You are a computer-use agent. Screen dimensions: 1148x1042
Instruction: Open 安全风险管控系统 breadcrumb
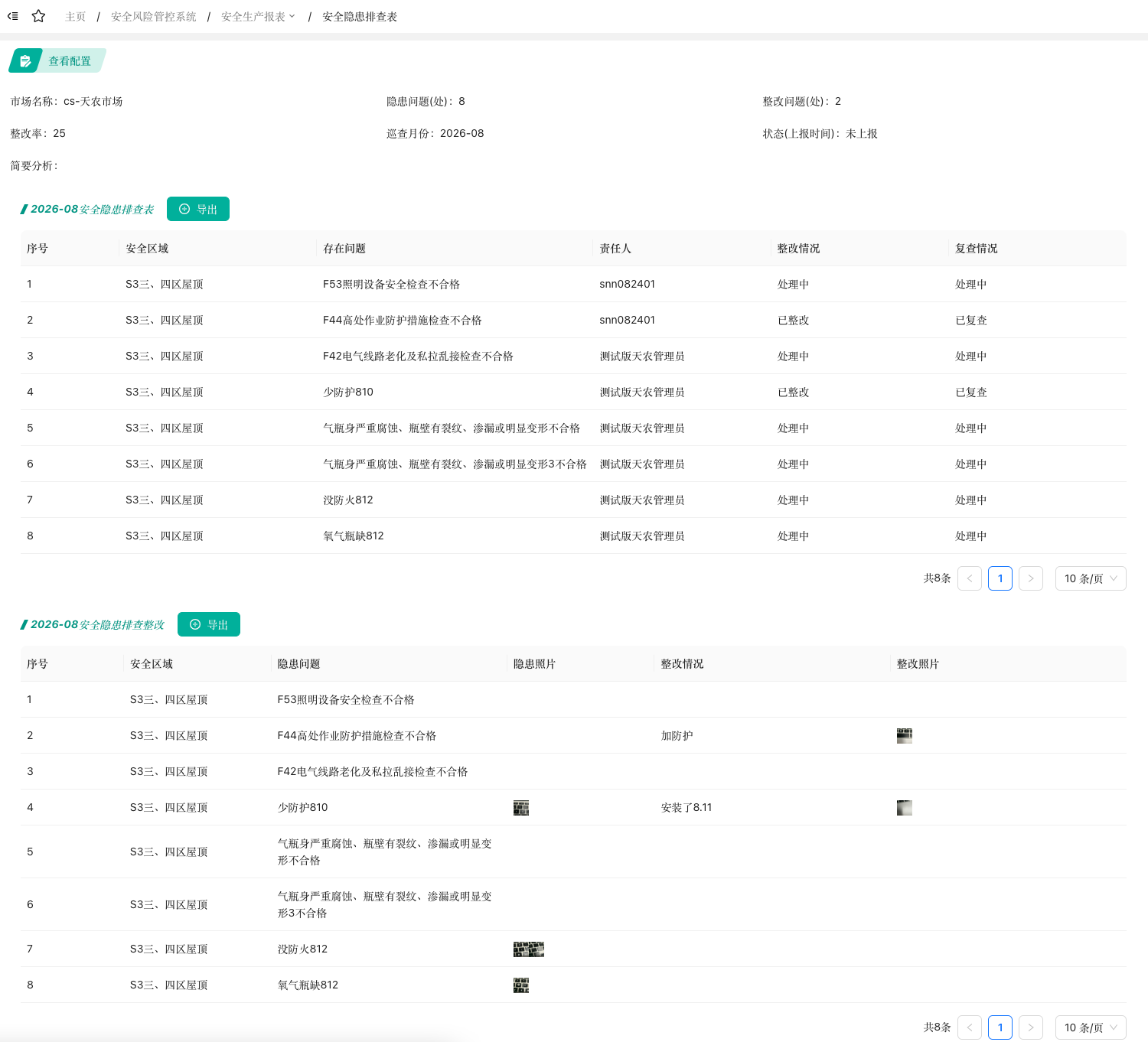tap(154, 17)
